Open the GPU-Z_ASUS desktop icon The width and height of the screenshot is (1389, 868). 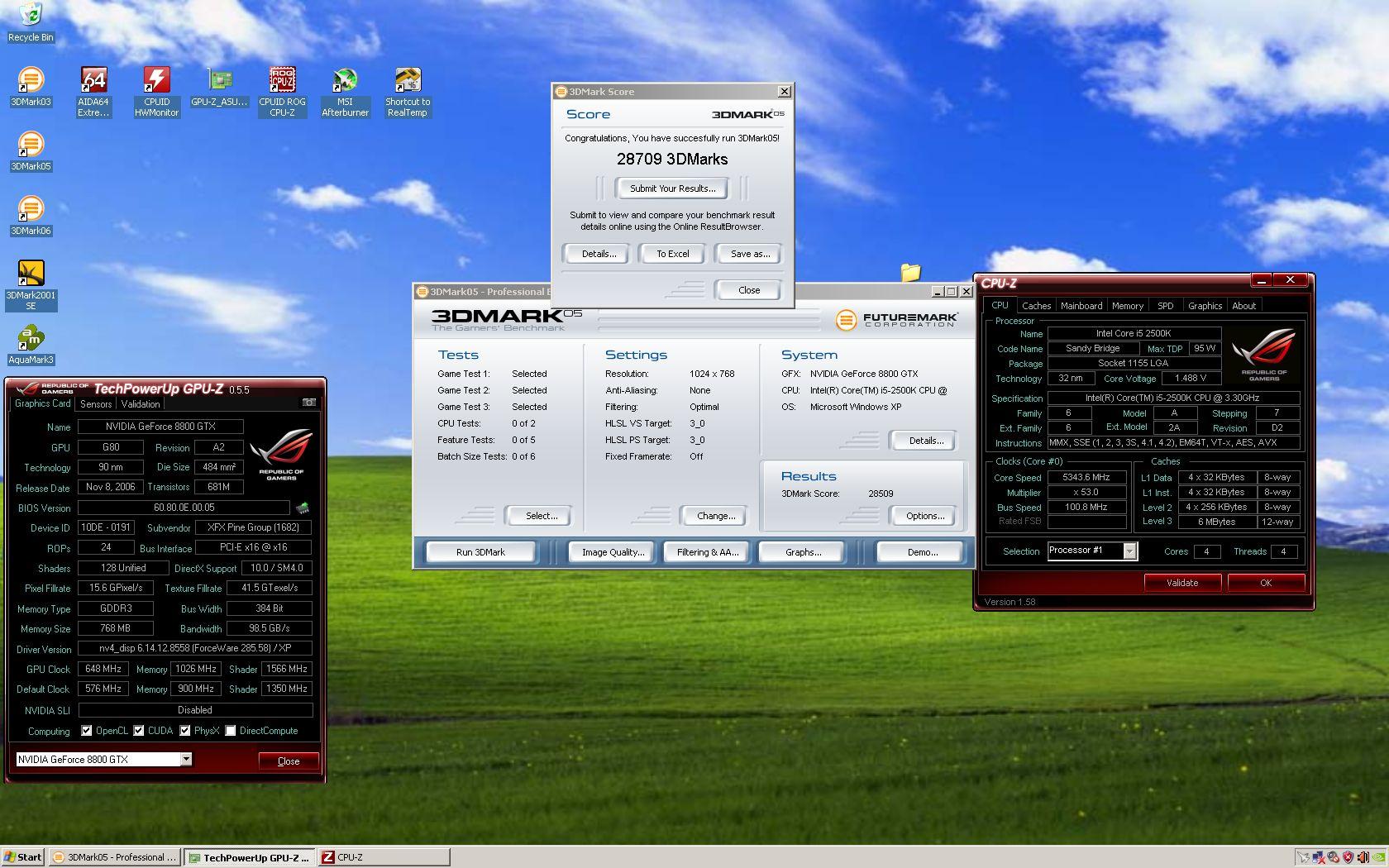point(219,87)
